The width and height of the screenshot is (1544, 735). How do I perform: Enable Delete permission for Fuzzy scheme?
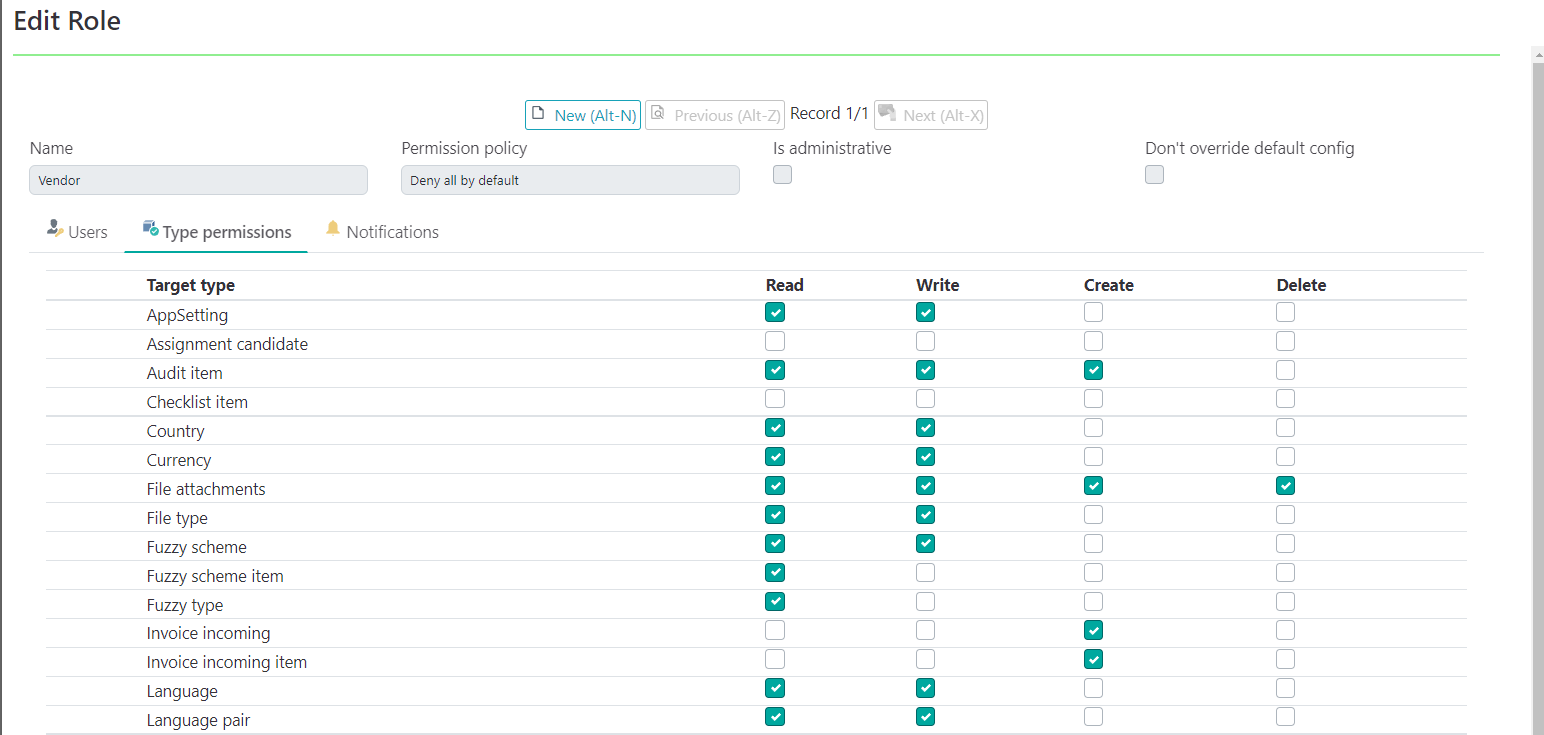(x=1286, y=544)
